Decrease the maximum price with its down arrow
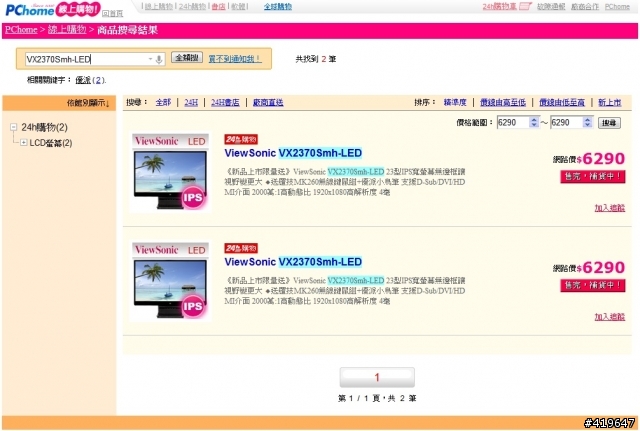Screen dimensions: 640x431 coord(587,125)
